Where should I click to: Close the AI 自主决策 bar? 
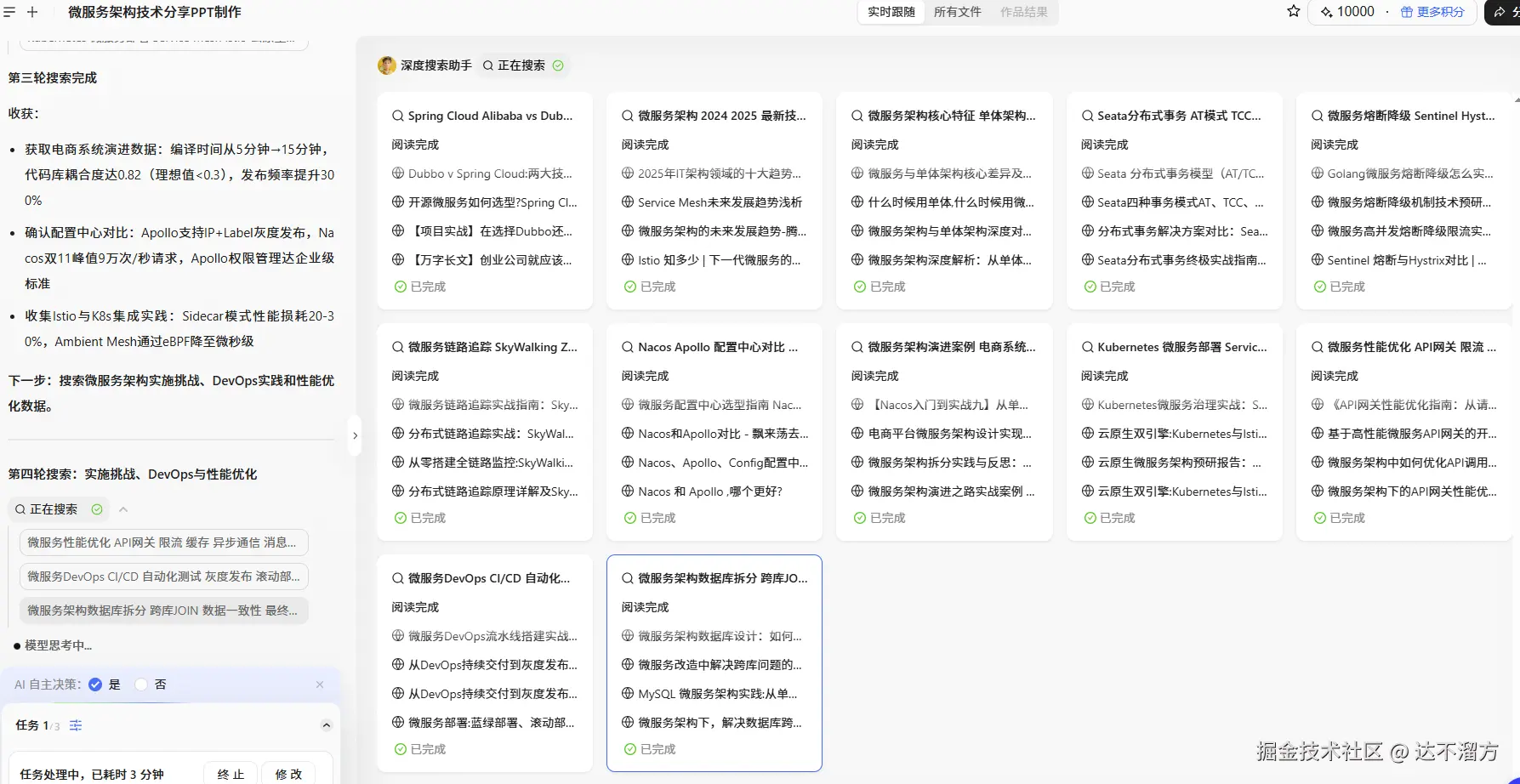(320, 685)
